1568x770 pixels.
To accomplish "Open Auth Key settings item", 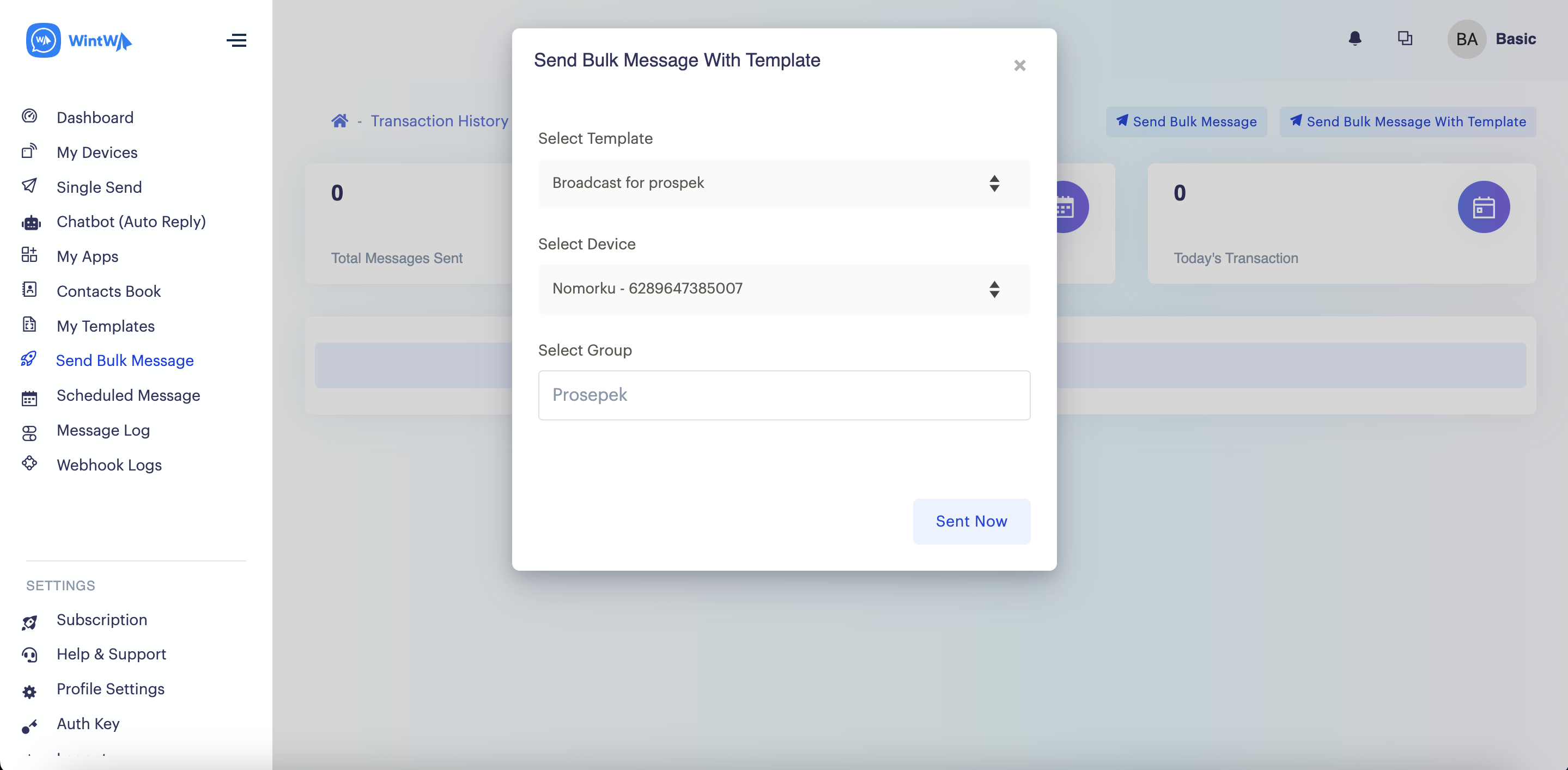I will (x=88, y=724).
